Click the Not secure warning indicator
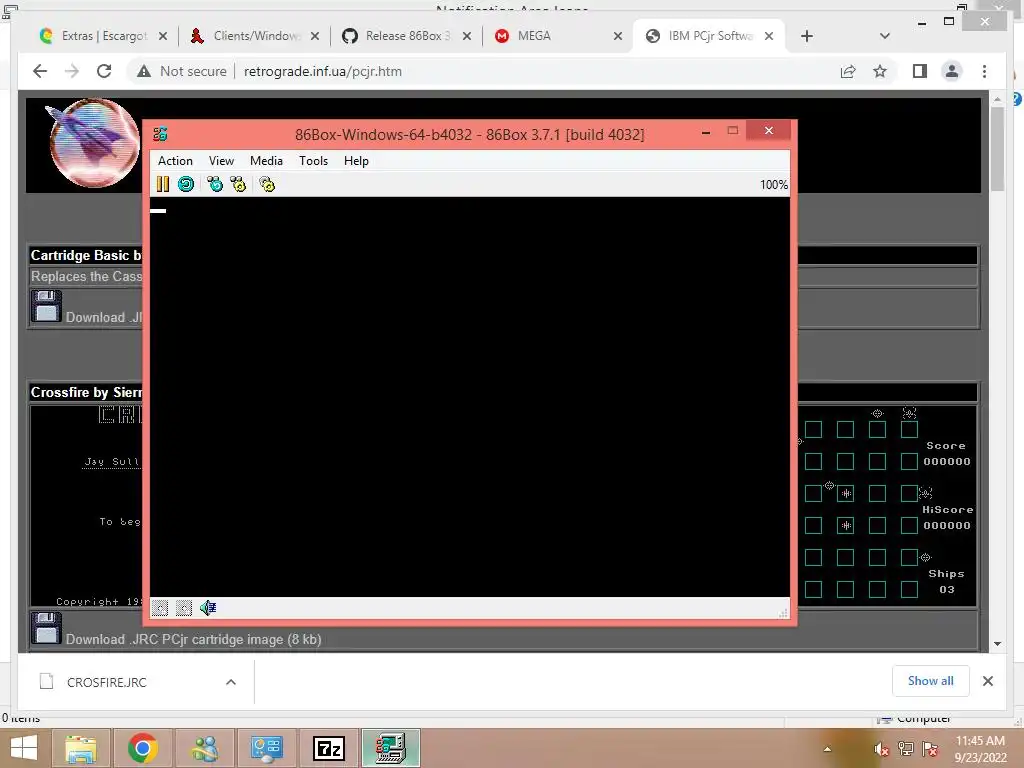 click(x=182, y=71)
